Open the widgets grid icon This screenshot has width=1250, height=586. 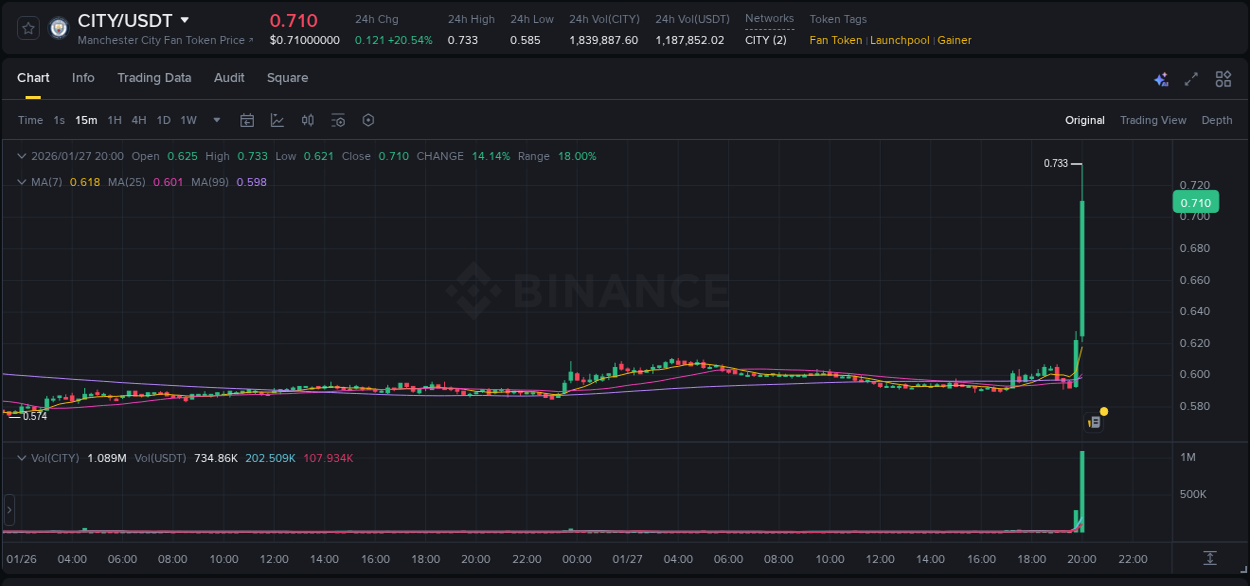(x=1222, y=78)
